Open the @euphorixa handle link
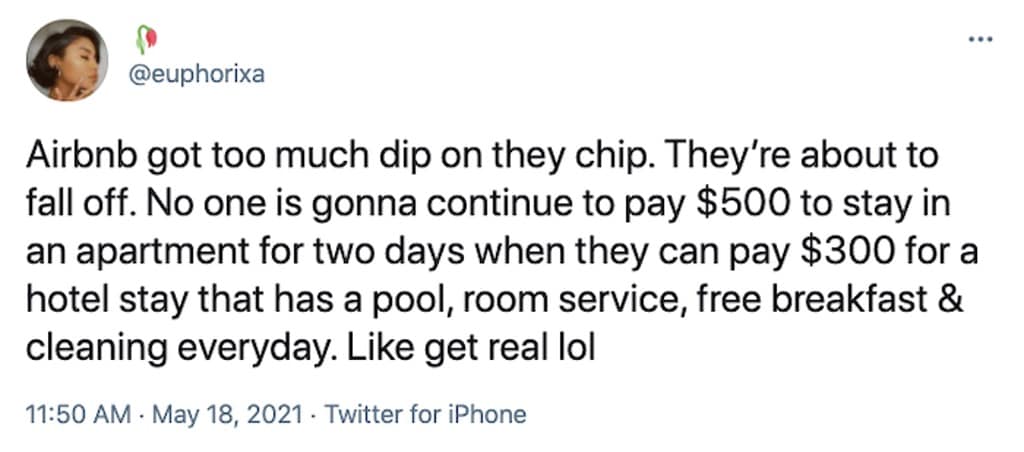This screenshot has width=1024, height=452. 197,74
